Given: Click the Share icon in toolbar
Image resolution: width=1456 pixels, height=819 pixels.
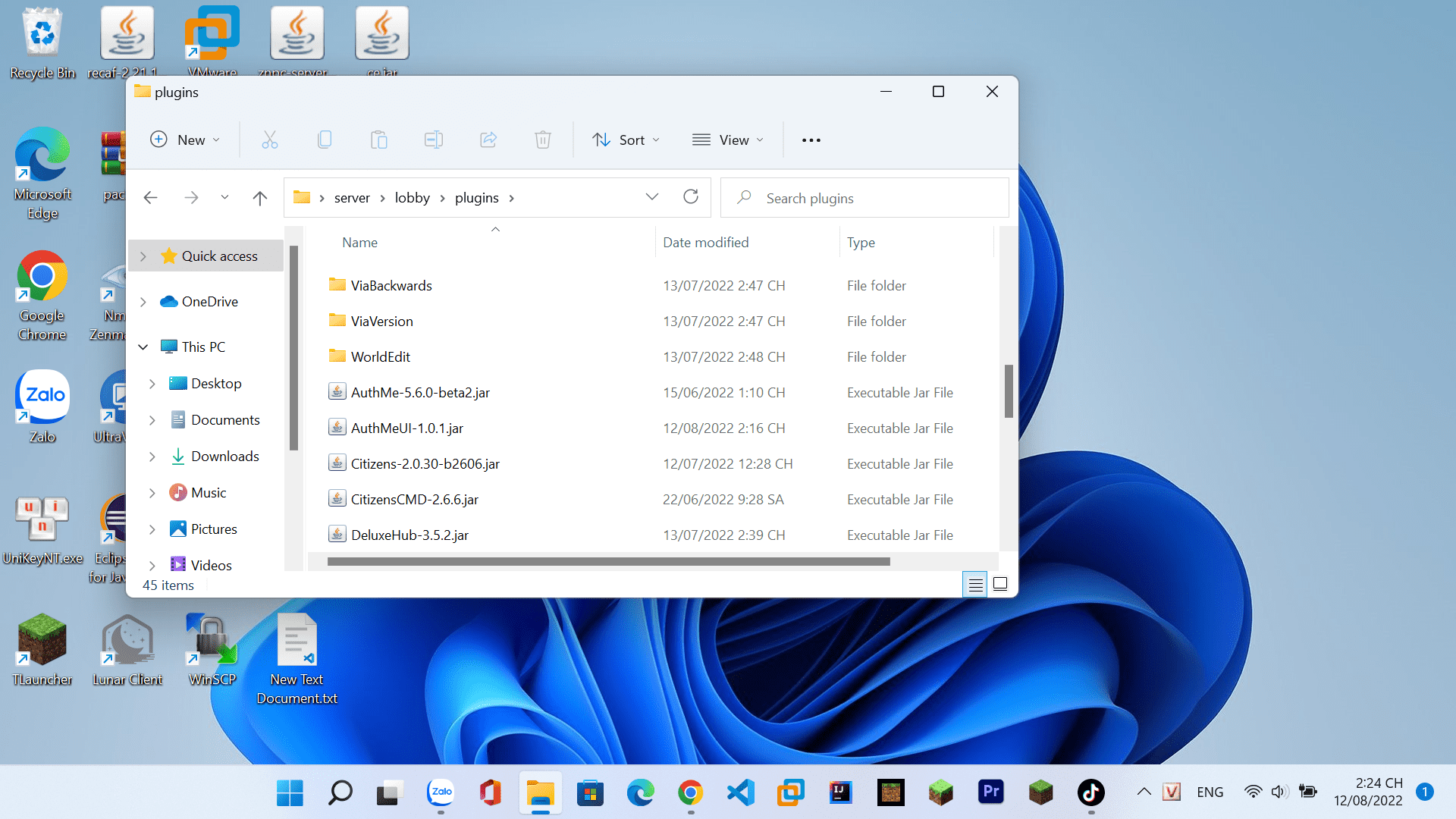Looking at the screenshot, I should [x=488, y=140].
